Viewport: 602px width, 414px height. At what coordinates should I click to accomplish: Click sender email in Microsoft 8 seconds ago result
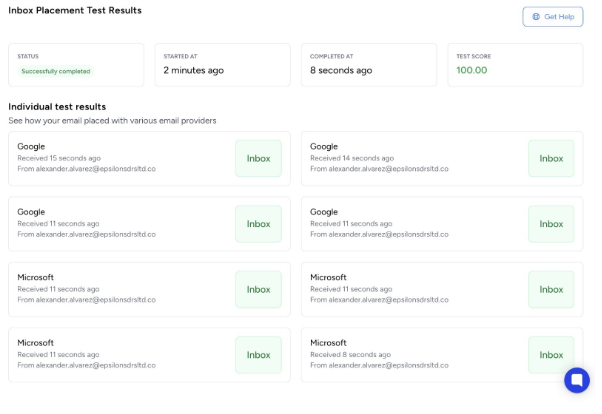click(380, 365)
